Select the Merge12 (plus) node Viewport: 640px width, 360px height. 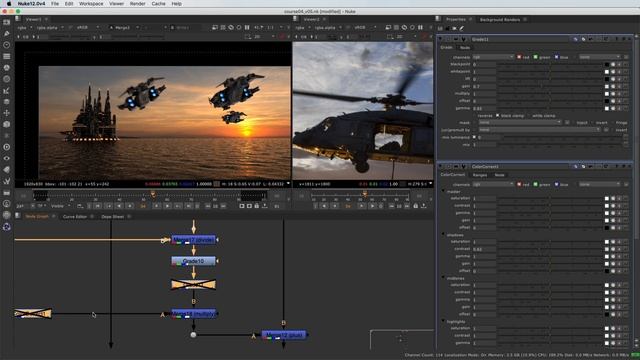pyautogui.click(x=284, y=335)
